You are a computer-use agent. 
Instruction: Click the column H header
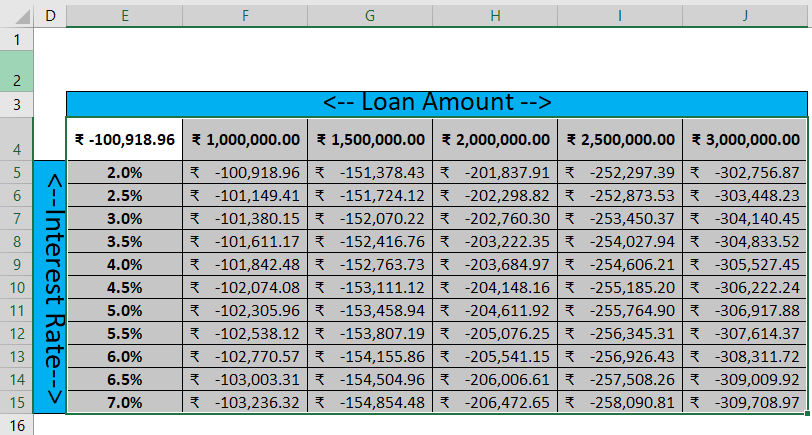click(x=495, y=14)
